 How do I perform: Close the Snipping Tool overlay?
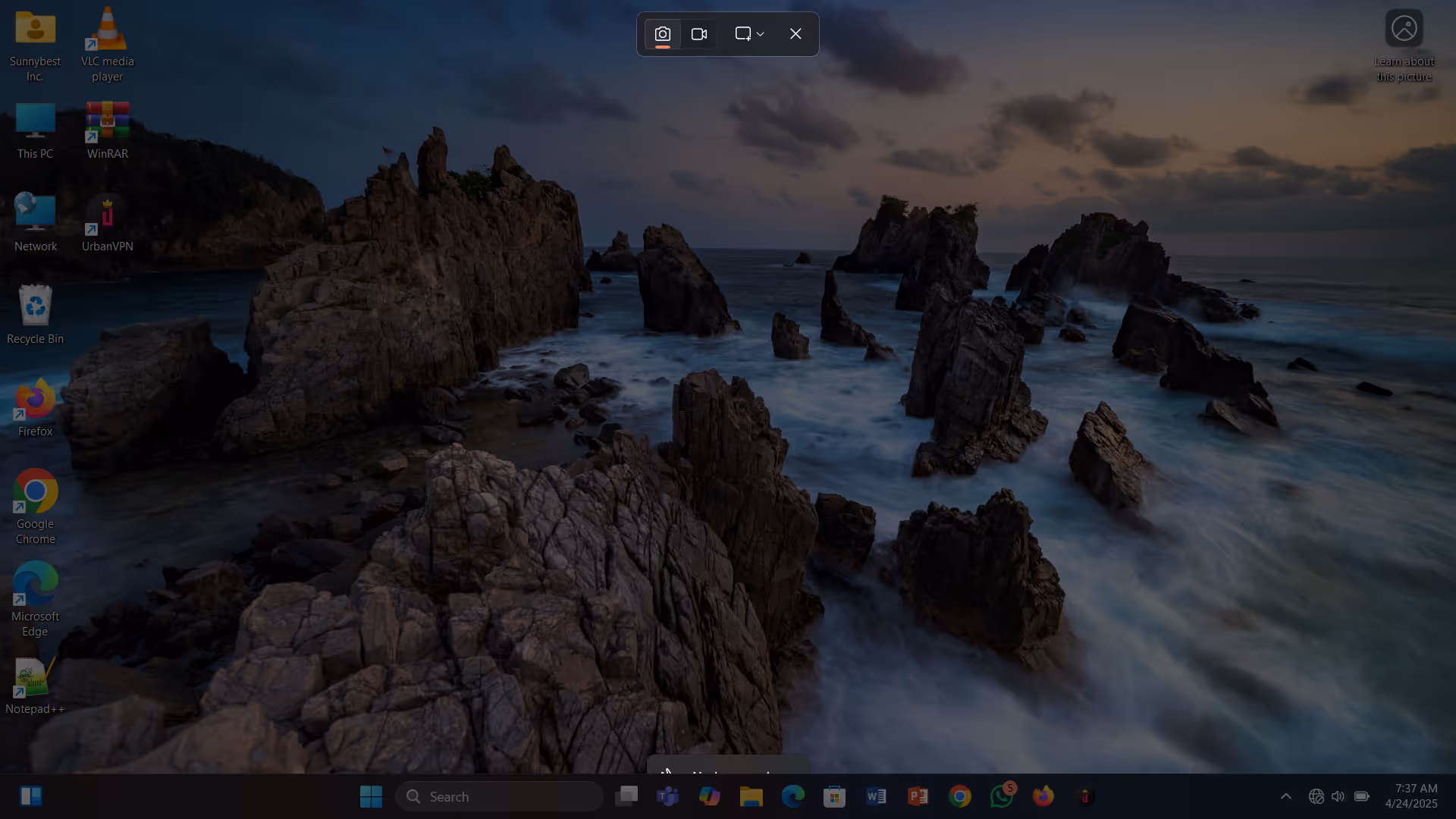(x=795, y=34)
